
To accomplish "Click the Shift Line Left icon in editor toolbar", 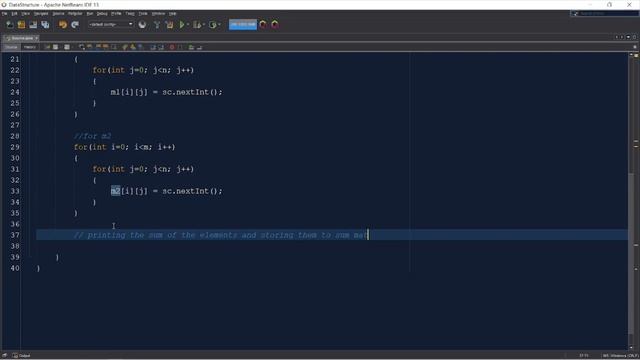I will point(153,47).
